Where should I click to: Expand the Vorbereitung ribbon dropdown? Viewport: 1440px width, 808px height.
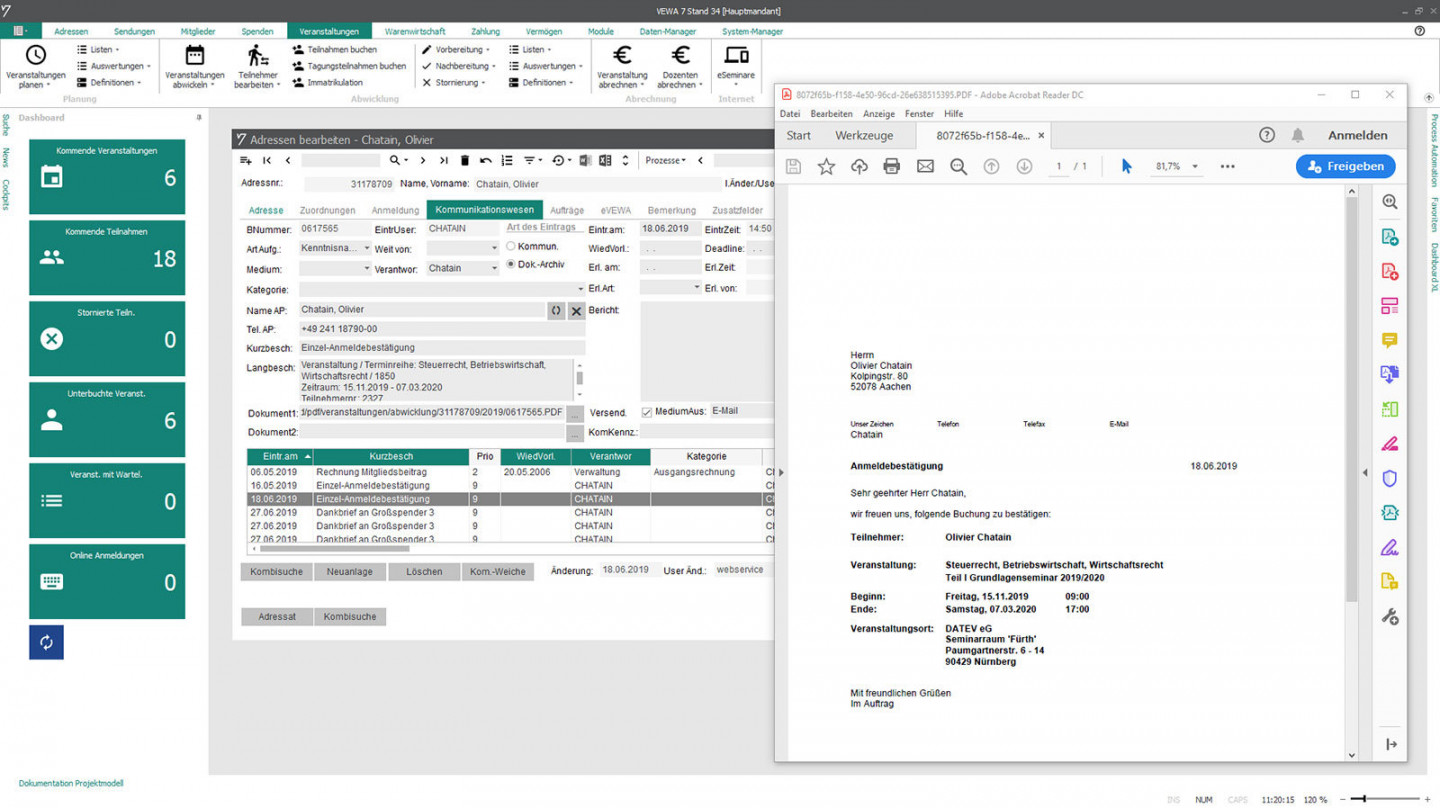tap(458, 49)
